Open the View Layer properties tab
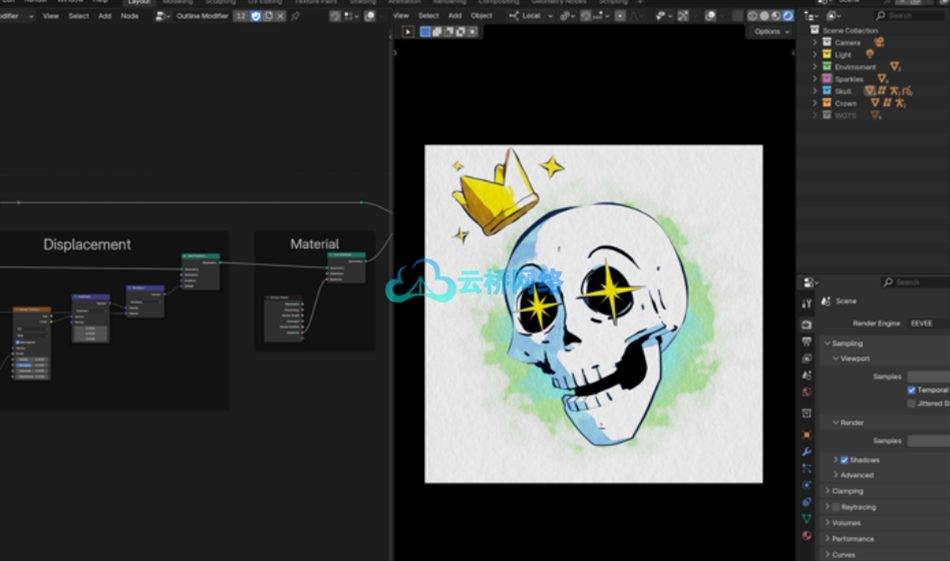The height and width of the screenshot is (561, 950). tap(806, 359)
